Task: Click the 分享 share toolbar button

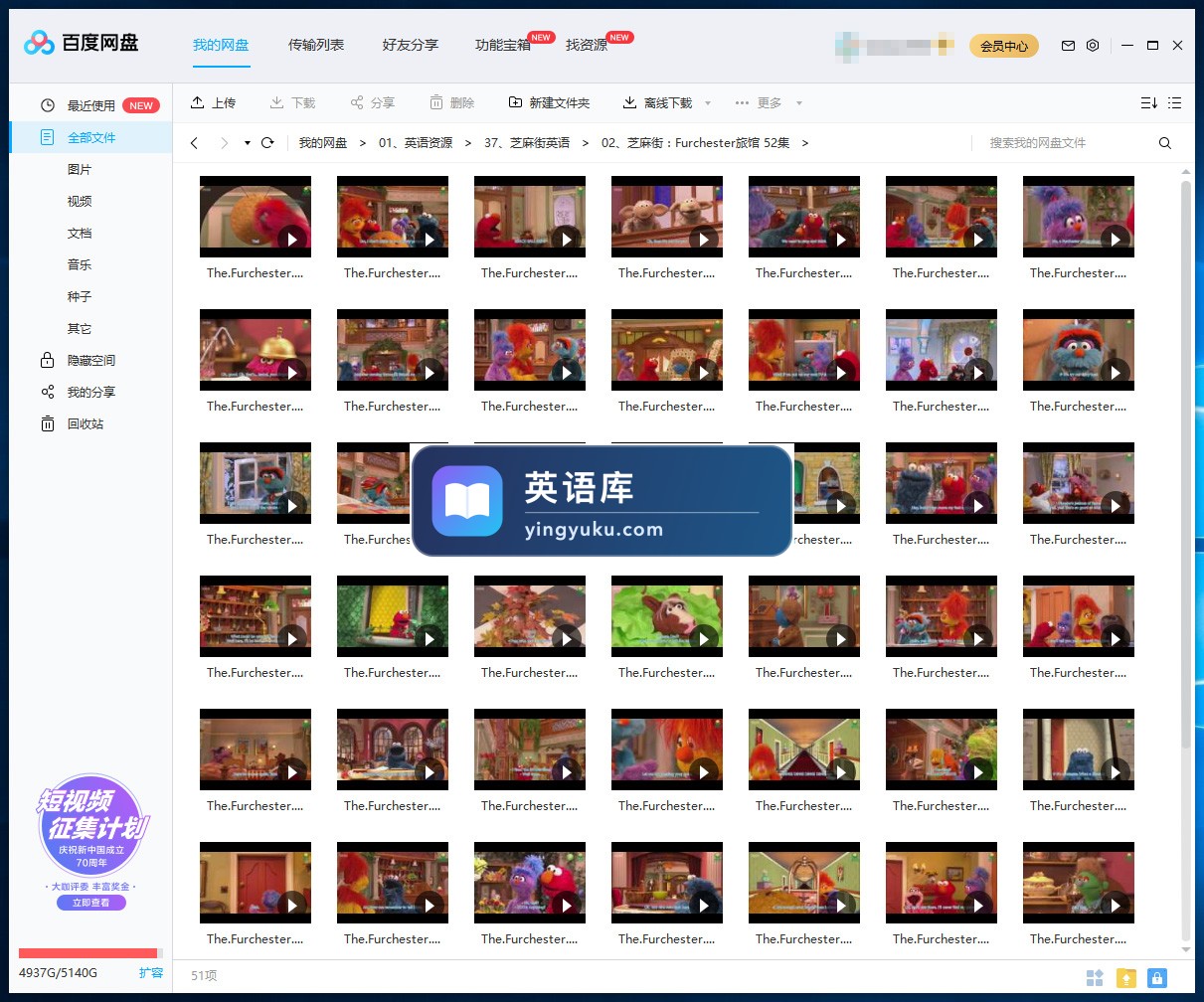Action: tap(372, 102)
